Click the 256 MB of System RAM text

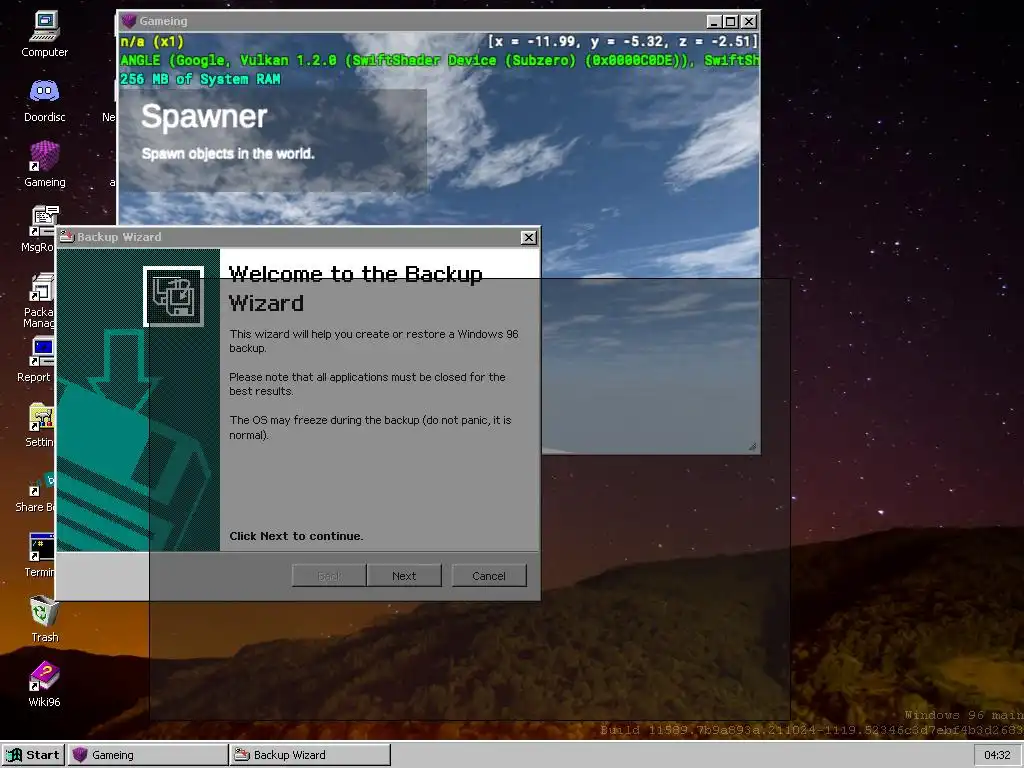pyautogui.click(x=200, y=79)
